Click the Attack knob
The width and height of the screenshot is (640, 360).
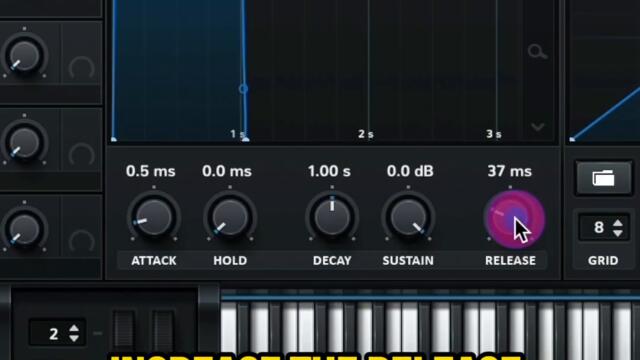pyautogui.click(x=153, y=218)
